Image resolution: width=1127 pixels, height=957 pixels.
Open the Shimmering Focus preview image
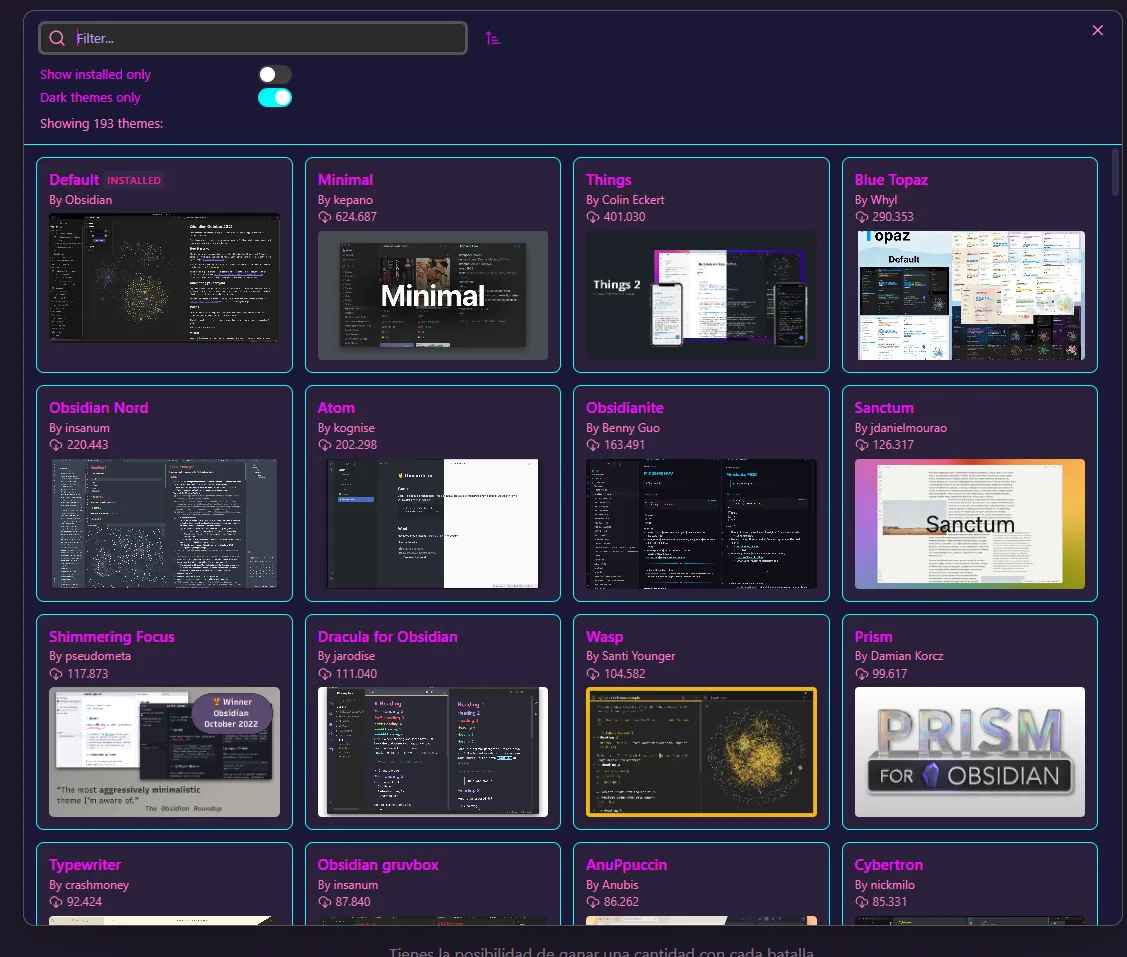(164, 751)
